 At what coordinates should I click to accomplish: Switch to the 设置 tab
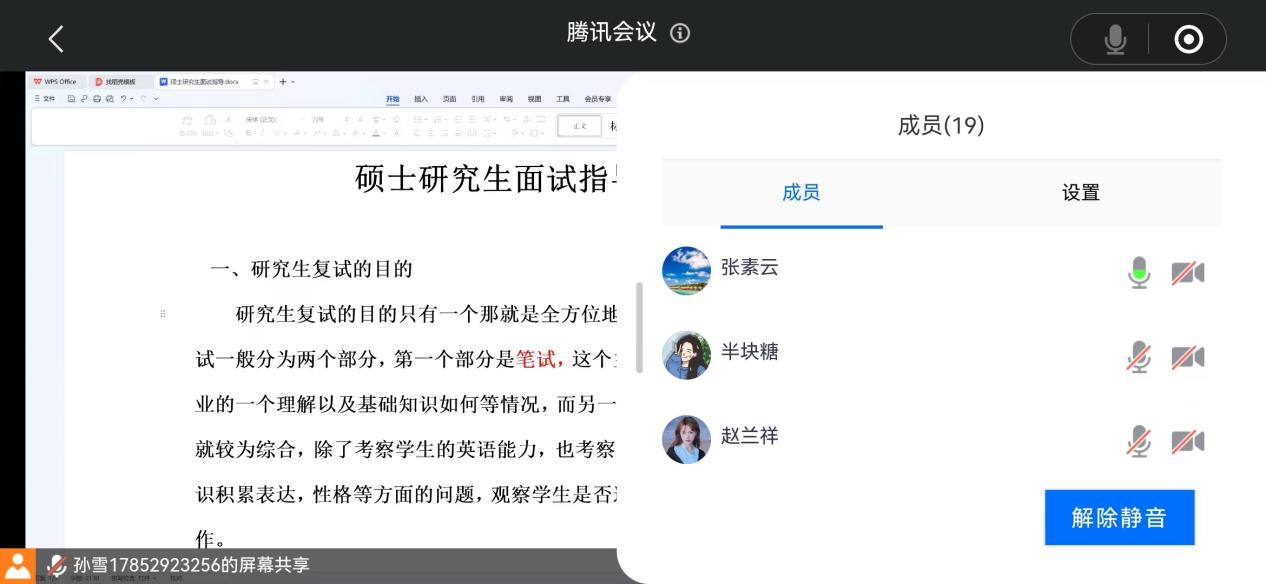(x=1080, y=193)
